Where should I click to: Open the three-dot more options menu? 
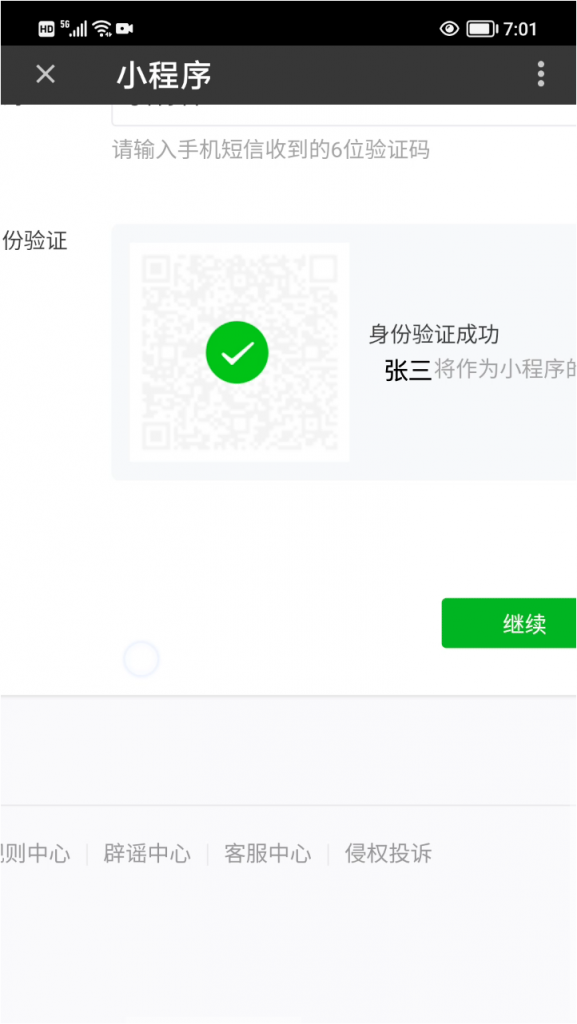540,74
